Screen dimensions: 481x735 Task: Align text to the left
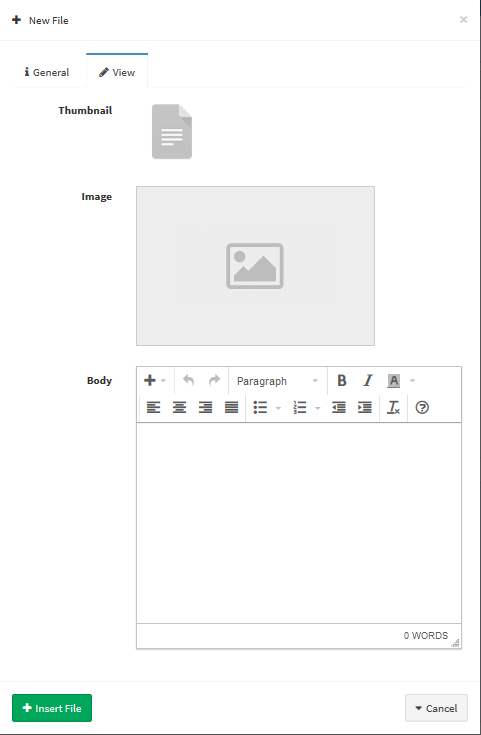[153, 407]
